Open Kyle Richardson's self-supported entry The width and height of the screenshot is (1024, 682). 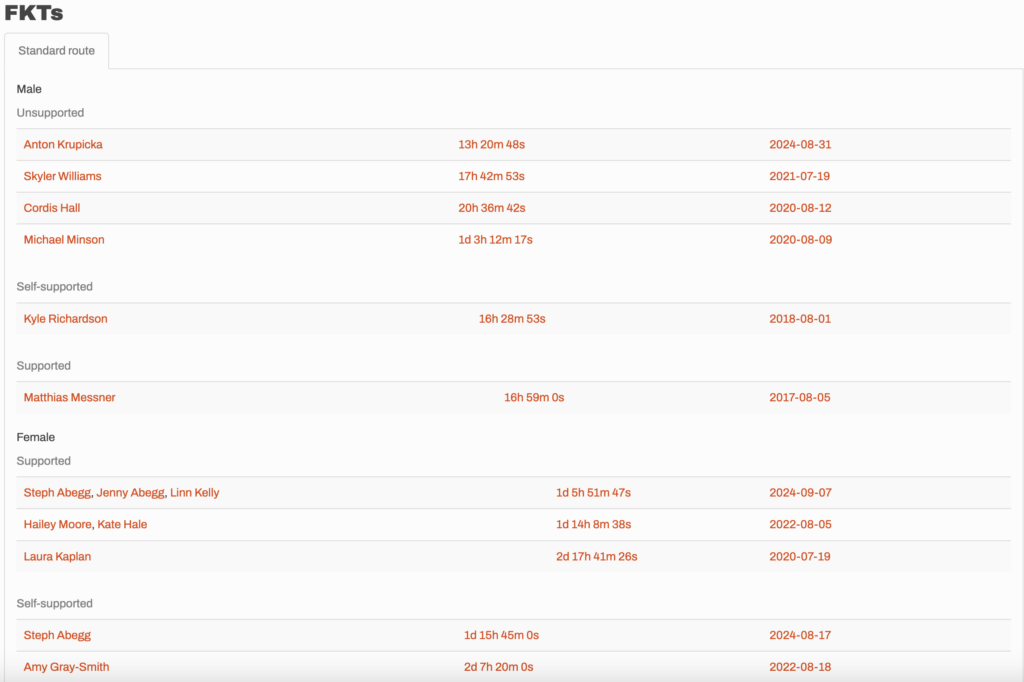point(65,319)
